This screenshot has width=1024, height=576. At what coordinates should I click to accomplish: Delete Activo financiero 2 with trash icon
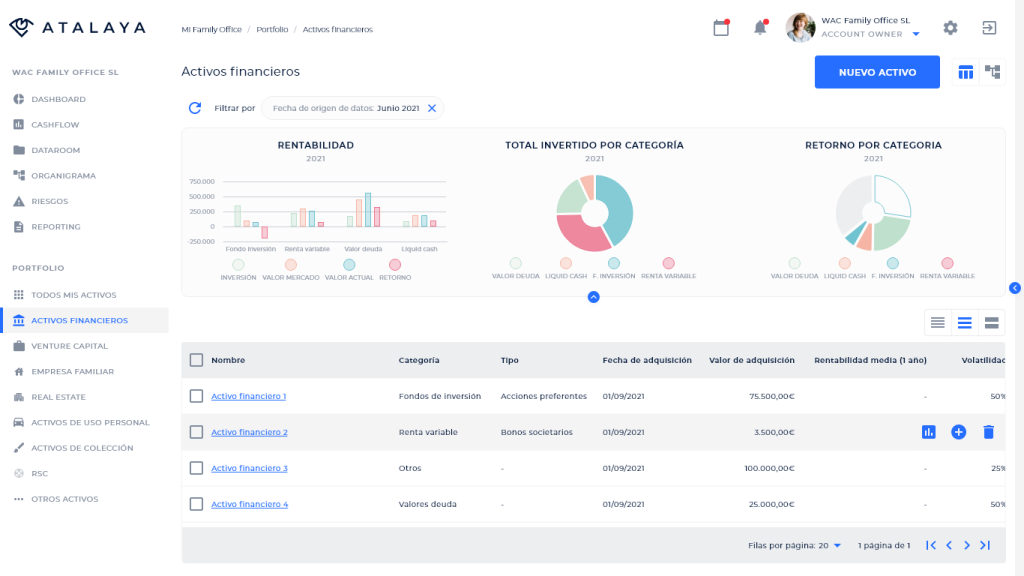click(x=988, y=432)
